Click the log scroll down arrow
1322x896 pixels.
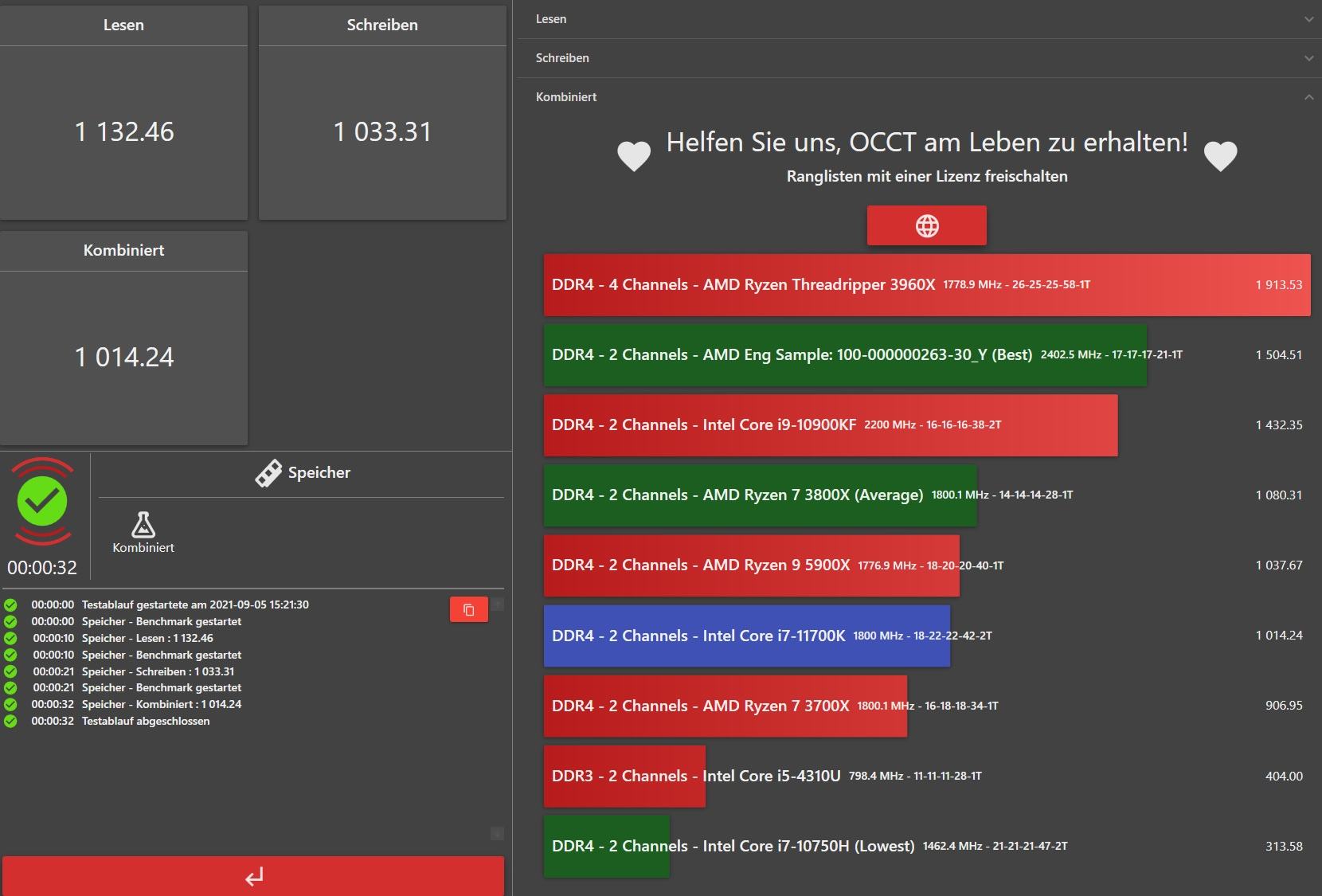497,834
